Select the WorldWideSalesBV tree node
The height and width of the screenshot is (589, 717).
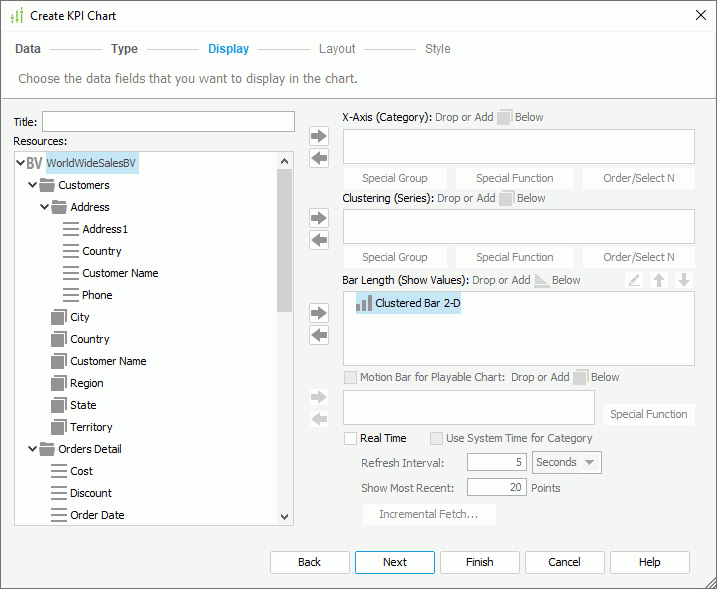[x=91, y=163]
